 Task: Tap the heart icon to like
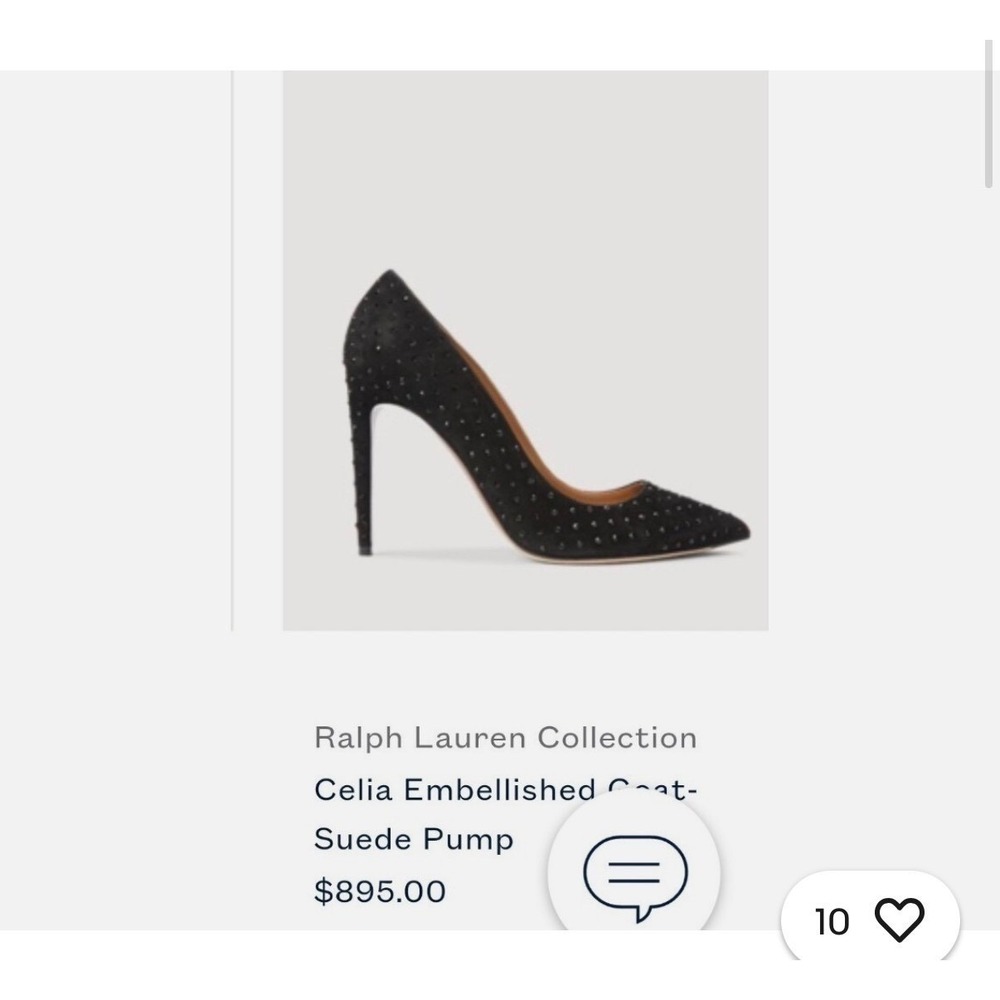pyautogui.click(x=899, y=920)
